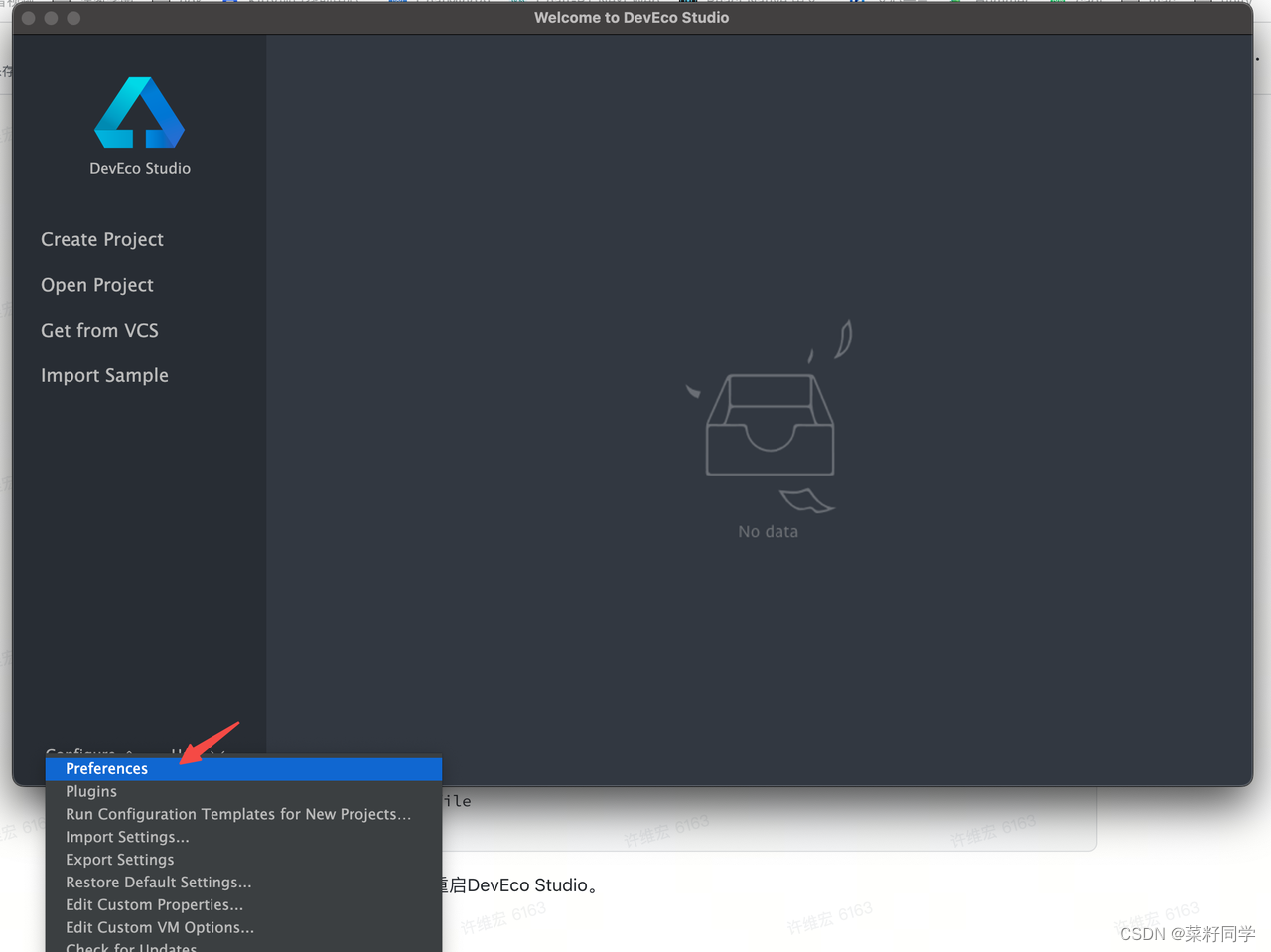The width and height of the screenshot is (1271, 952).
Task: Click the DevEco Studio logo icon
Action: [x=139, y=112]
